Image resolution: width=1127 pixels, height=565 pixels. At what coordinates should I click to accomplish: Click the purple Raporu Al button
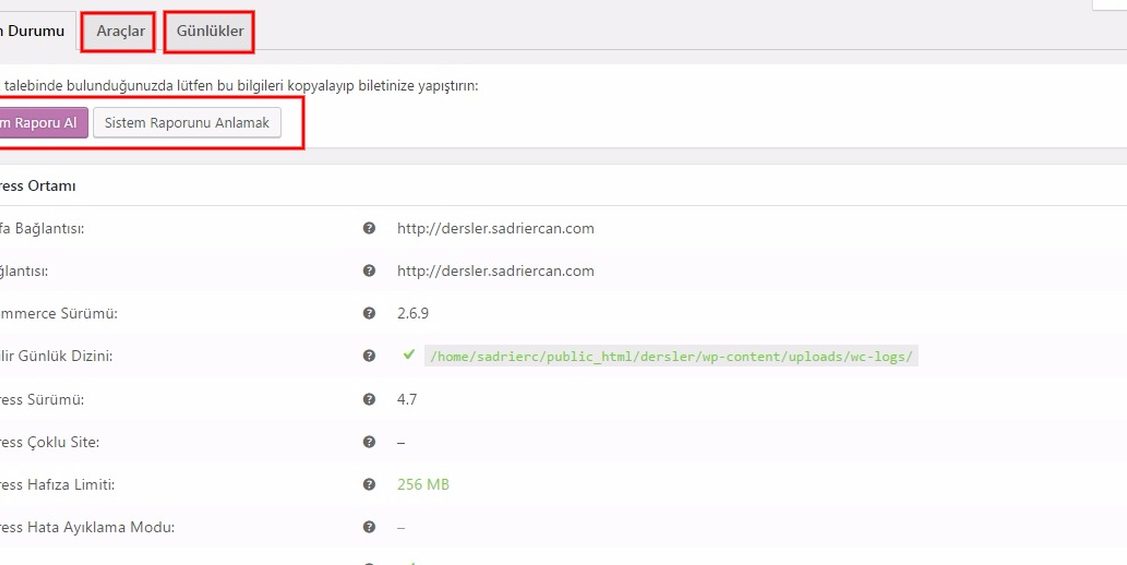42,123
